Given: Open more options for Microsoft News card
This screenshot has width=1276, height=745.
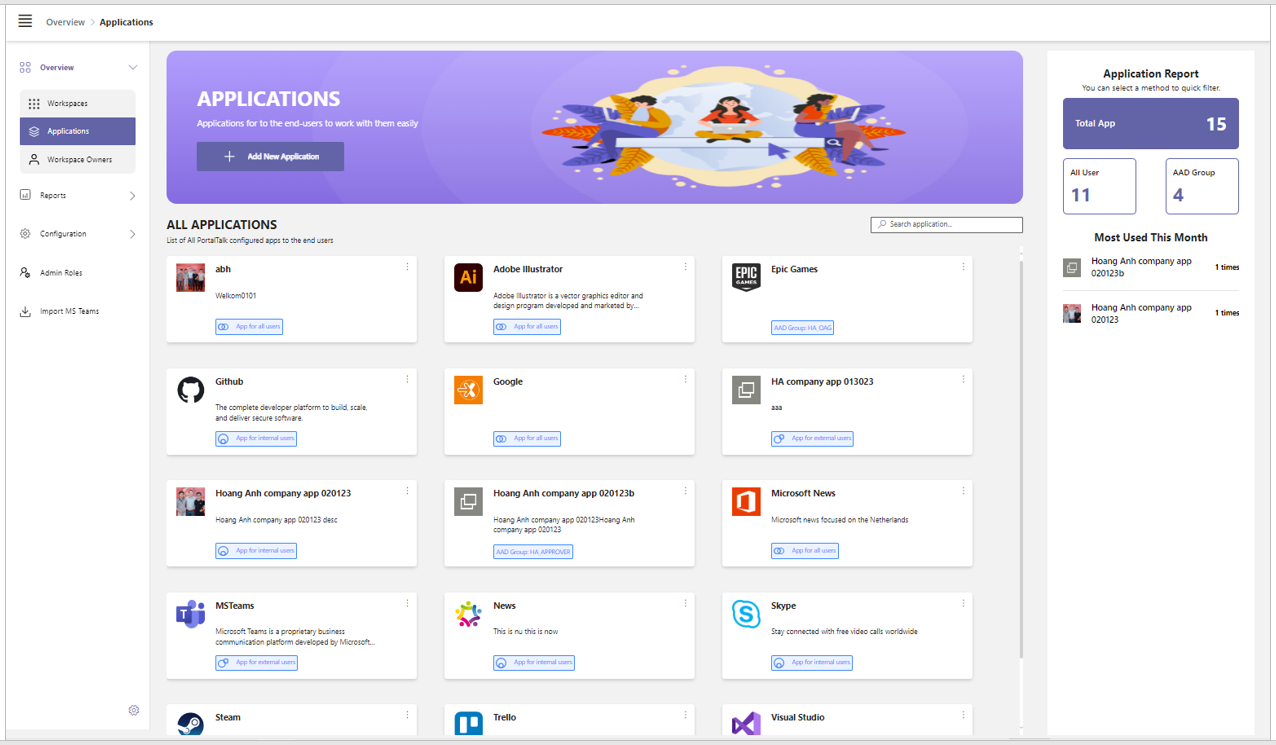Looking at the screenshot, I should coord(963,491).
